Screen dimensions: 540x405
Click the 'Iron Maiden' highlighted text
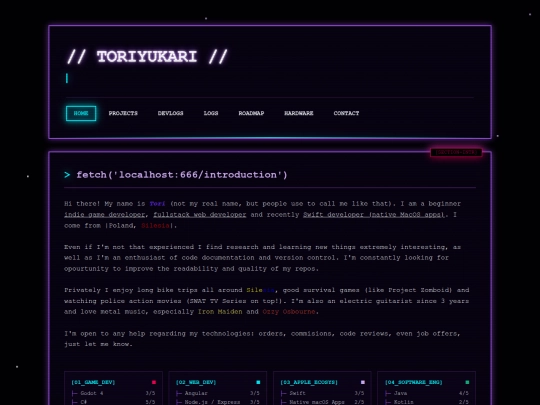pos(220,312)
